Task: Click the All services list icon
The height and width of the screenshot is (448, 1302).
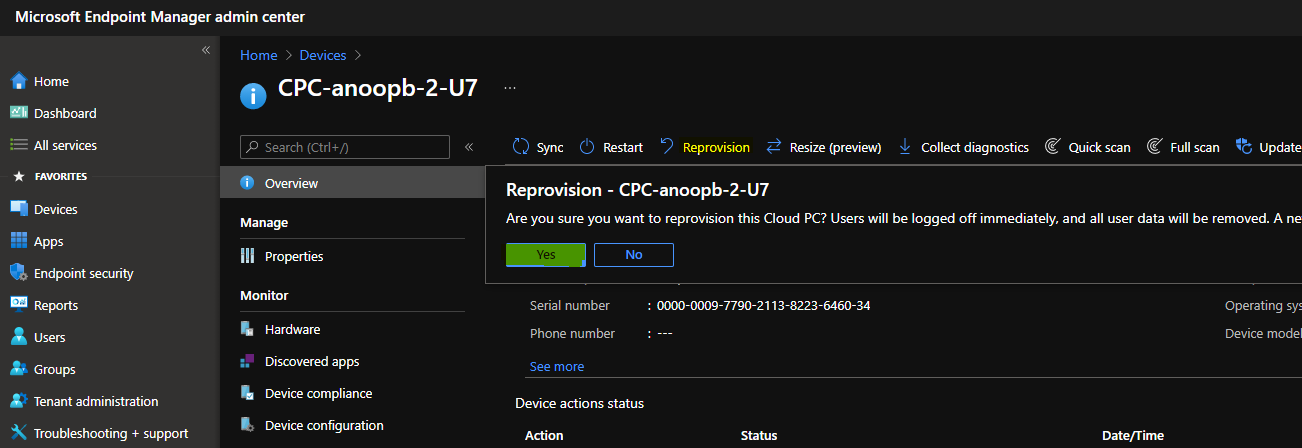Action: point(18,145)
